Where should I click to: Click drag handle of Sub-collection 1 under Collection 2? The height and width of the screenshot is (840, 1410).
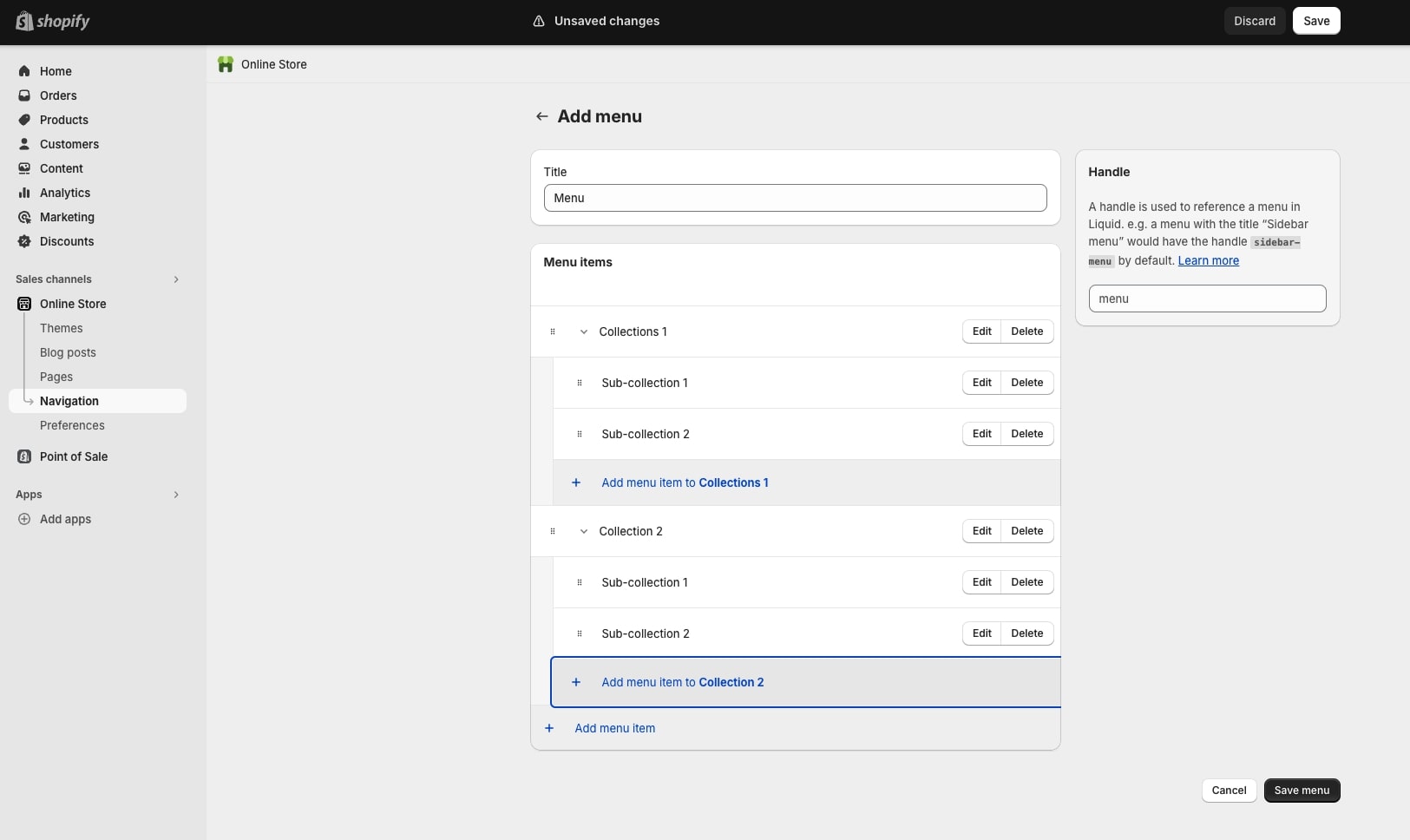pyautogui.click(x=580, y=582)
